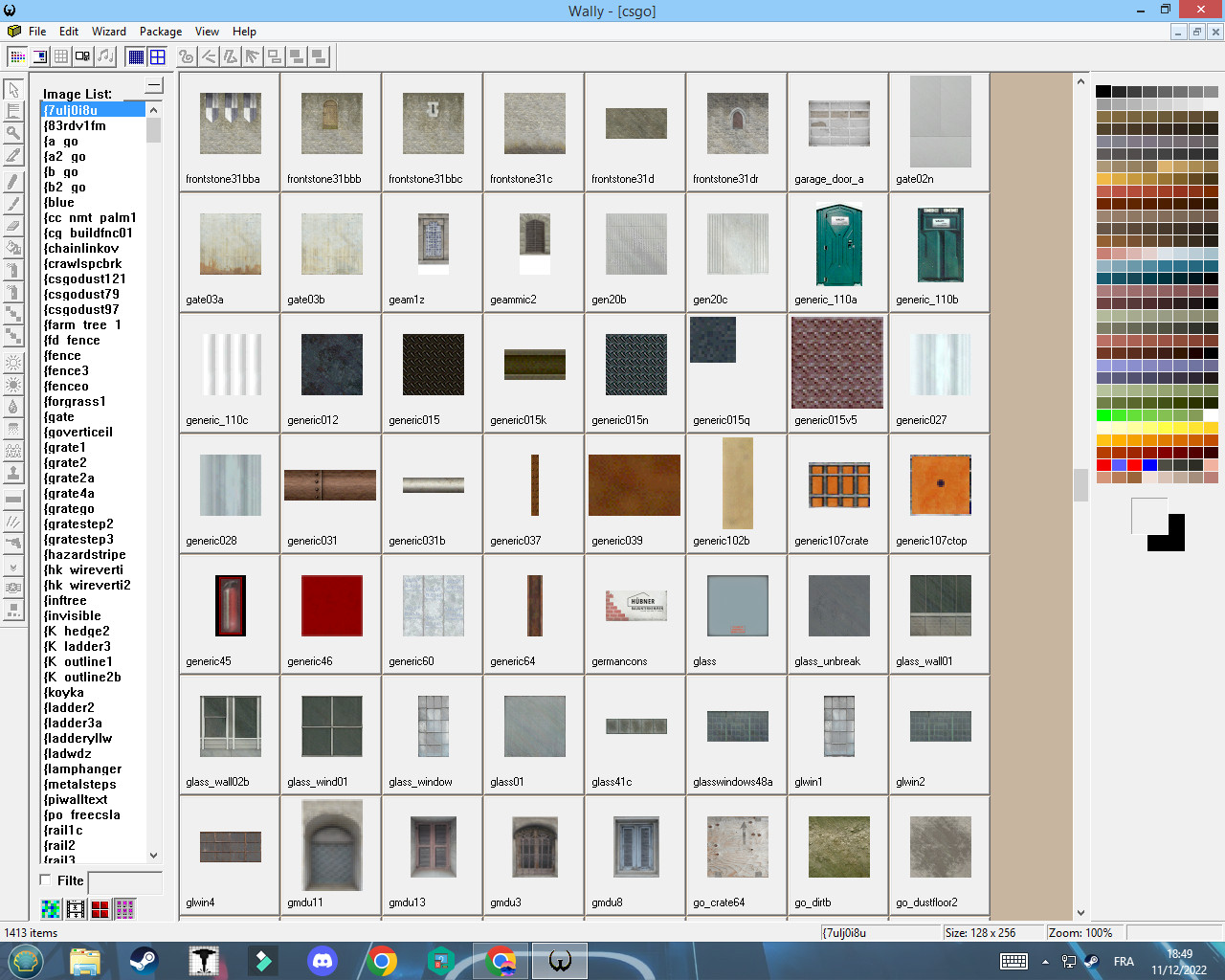The image size is (1225, 980).
Task: Open Discord from the Windows taskbar
Action: click(323, 961)
